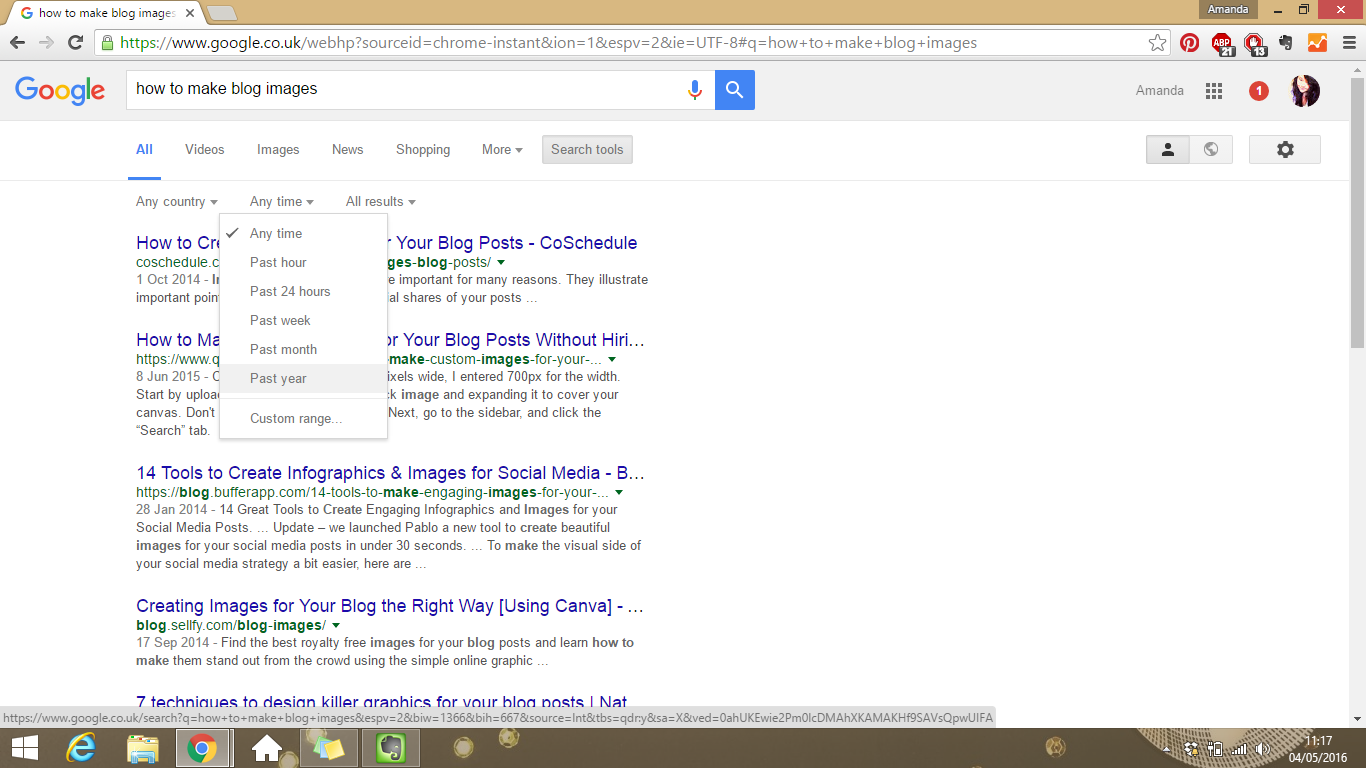Click the blue magnifier search button

tap(735, 90)
